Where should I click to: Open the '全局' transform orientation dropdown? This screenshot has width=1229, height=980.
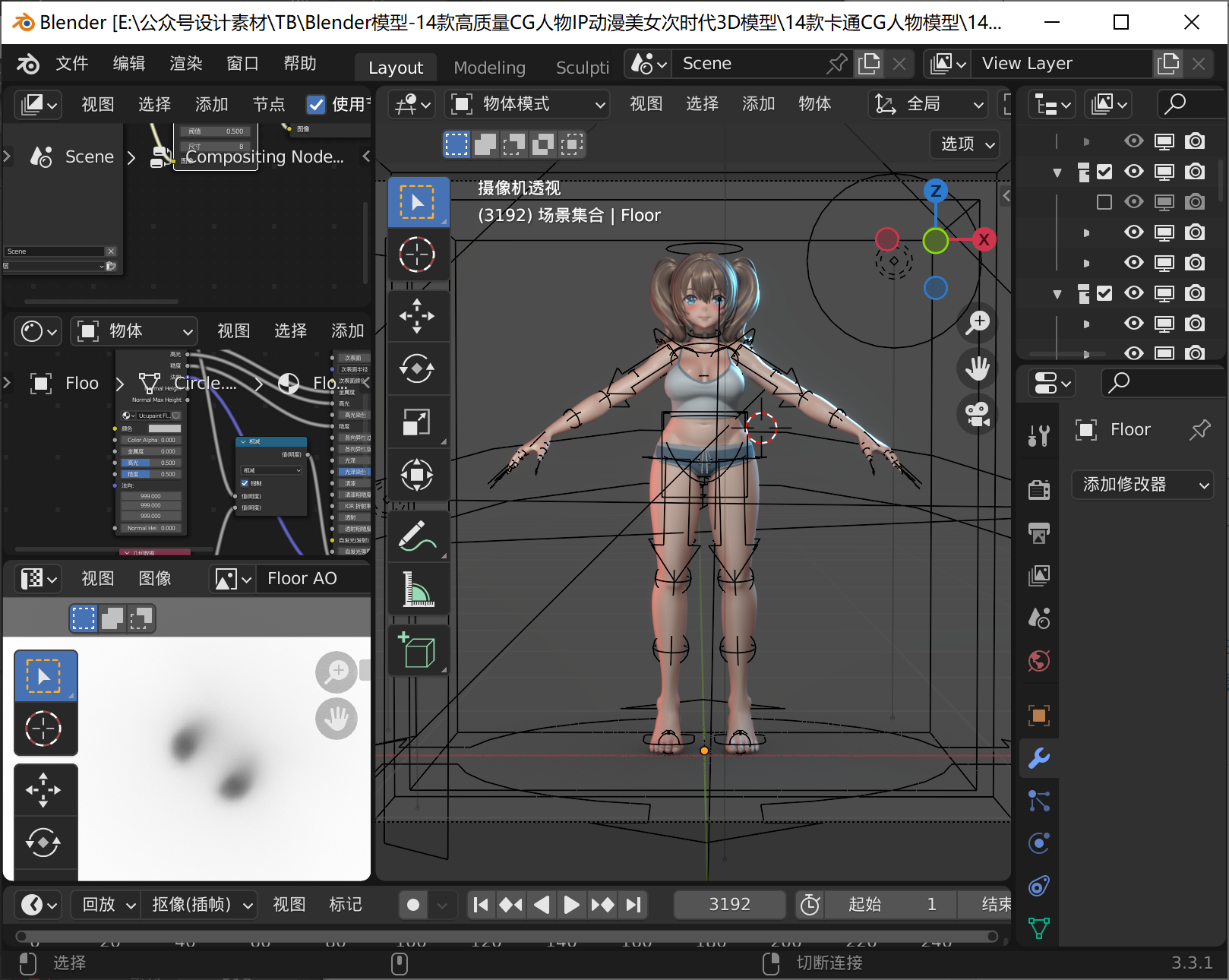pyautogui.click(x=929, y=104)
